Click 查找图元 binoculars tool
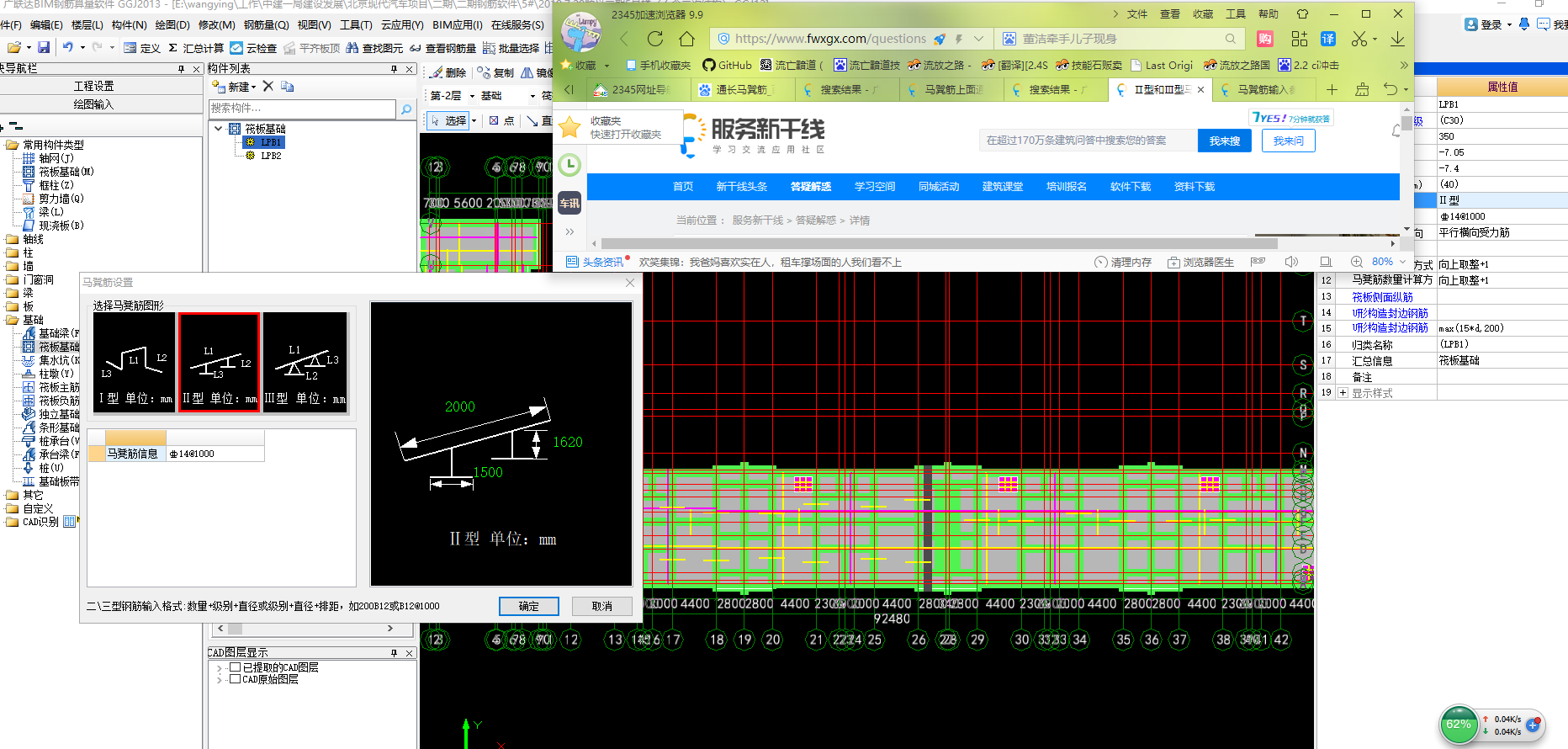The width and height of the screenshot is (1568, 749). pyautogui.click(x=374, y=48)
